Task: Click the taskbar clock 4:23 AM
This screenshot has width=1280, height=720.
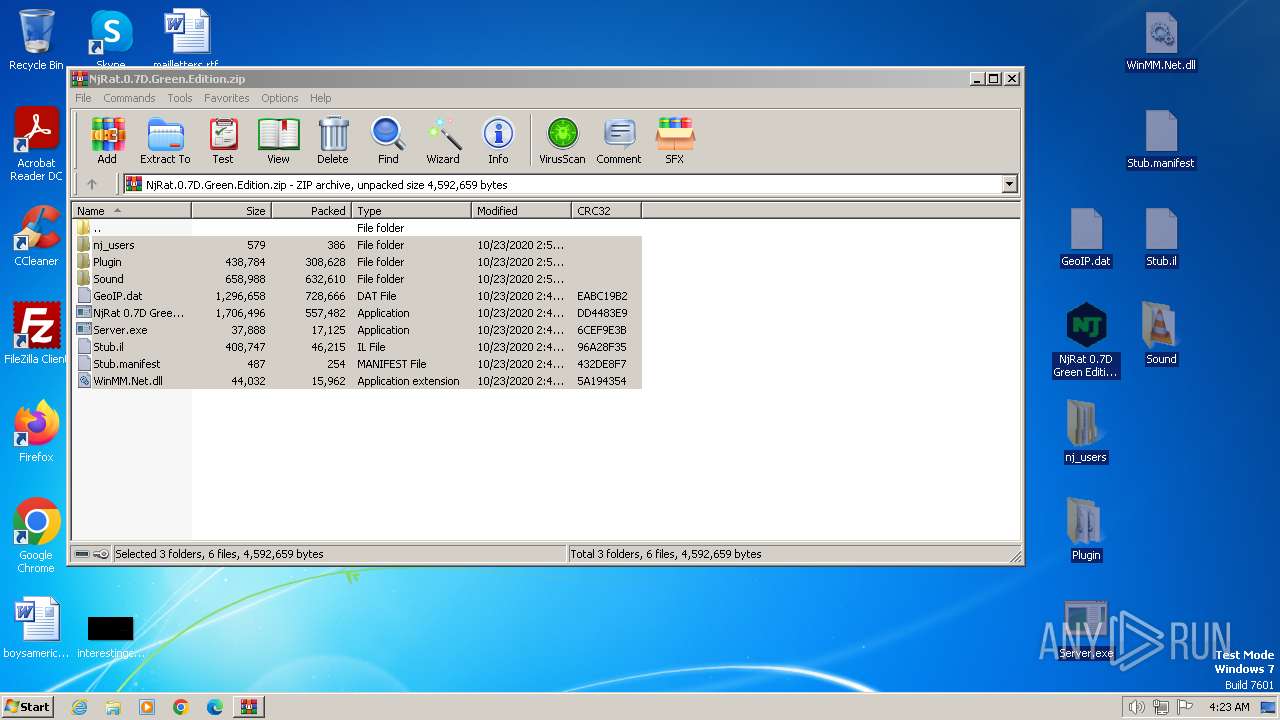Action: pos(1229,707)
